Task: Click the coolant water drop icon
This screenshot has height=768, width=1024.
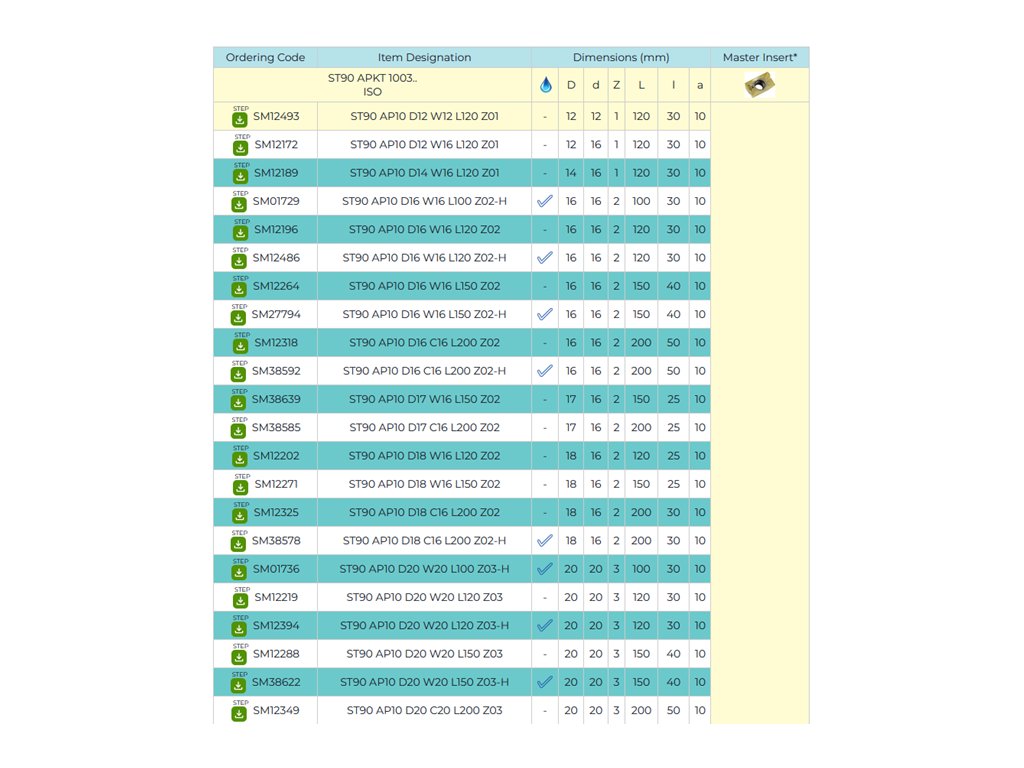Action: point(545,85)
